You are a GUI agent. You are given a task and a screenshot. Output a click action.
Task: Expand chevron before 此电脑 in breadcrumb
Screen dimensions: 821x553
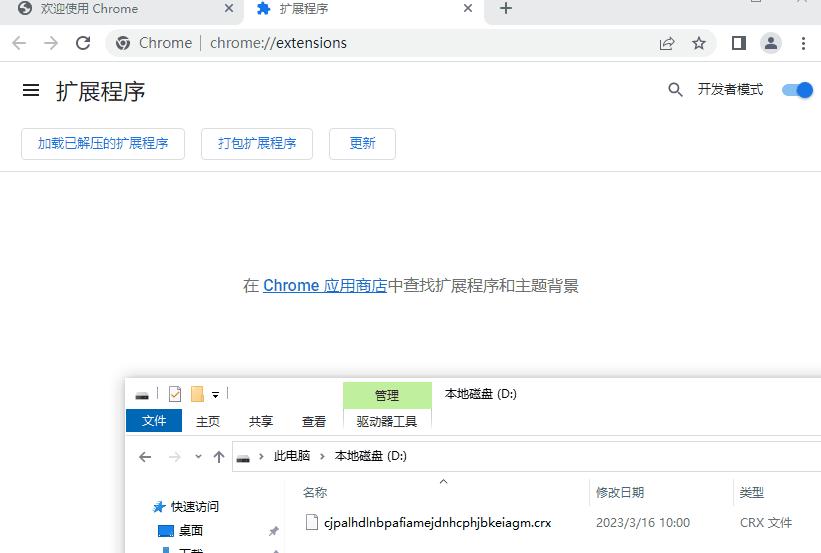(261, 456)
